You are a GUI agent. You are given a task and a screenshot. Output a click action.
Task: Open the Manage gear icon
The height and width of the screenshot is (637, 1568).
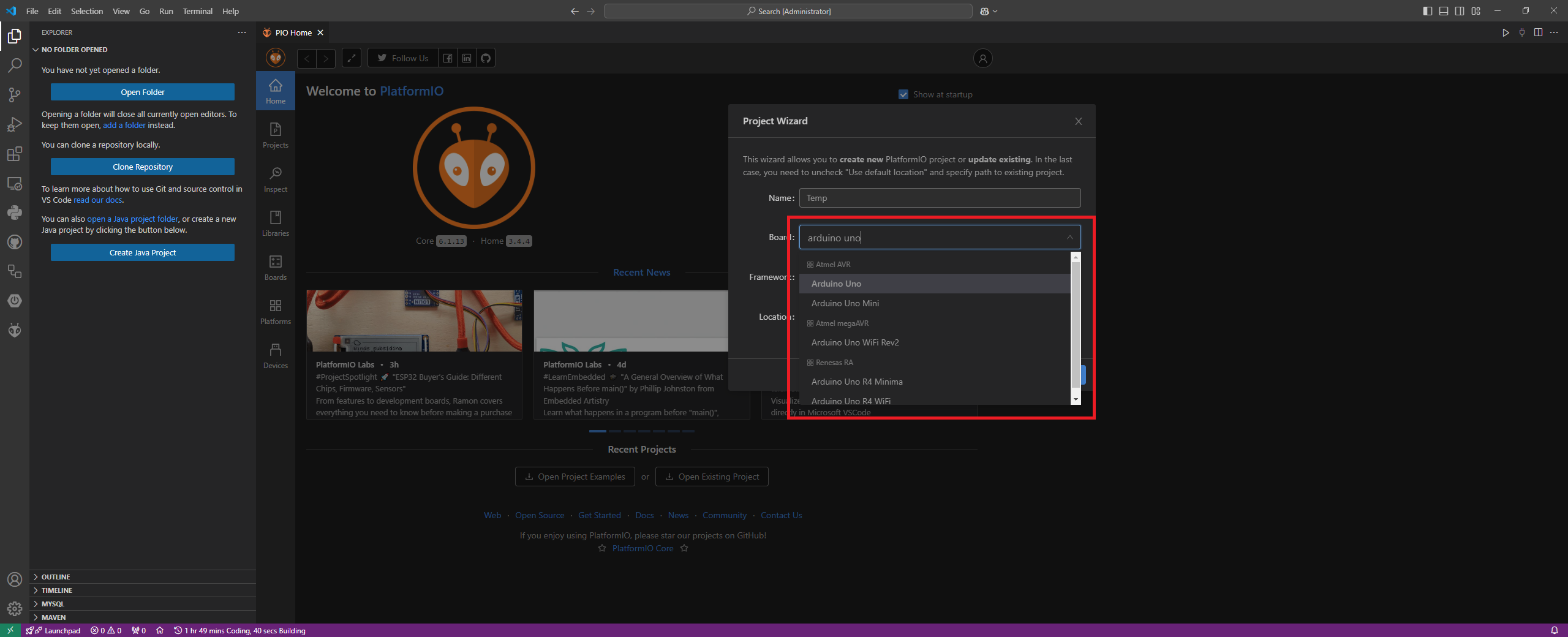[15, 609]
